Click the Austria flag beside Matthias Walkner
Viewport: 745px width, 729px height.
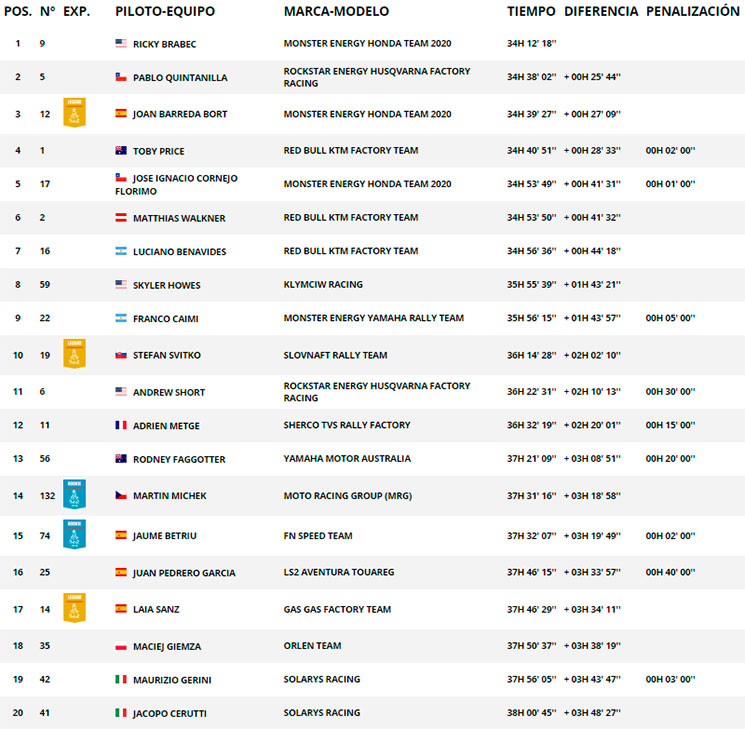121,217
